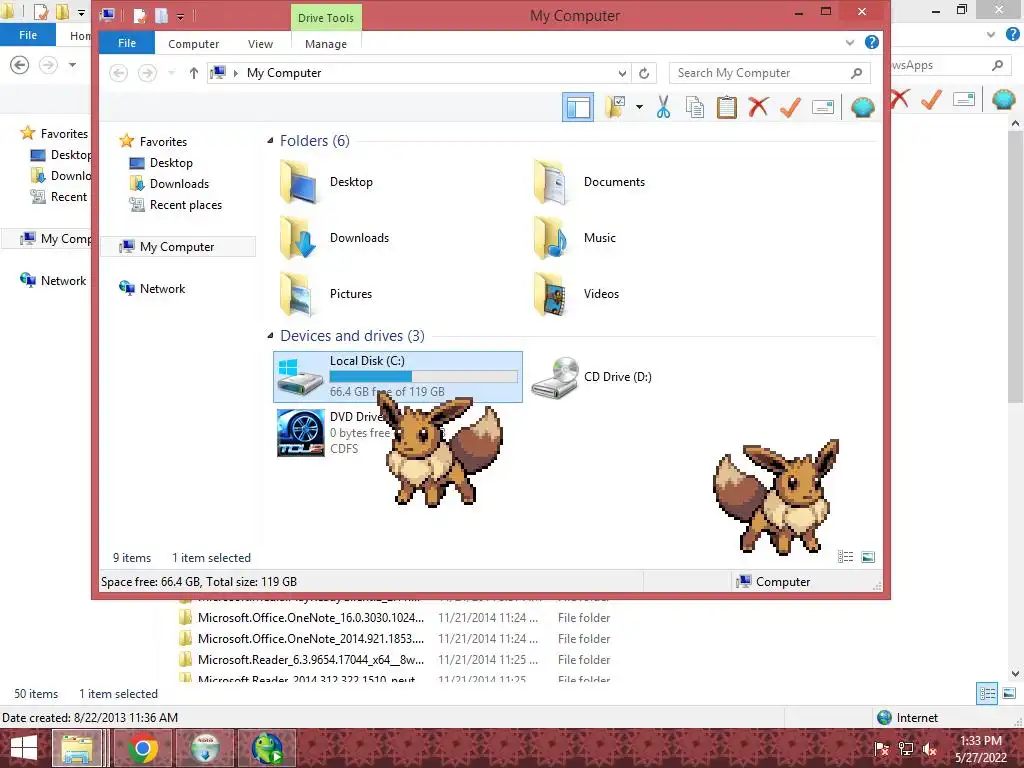
Task: Select the Drive Tools contextual tab
Action: 326,18
